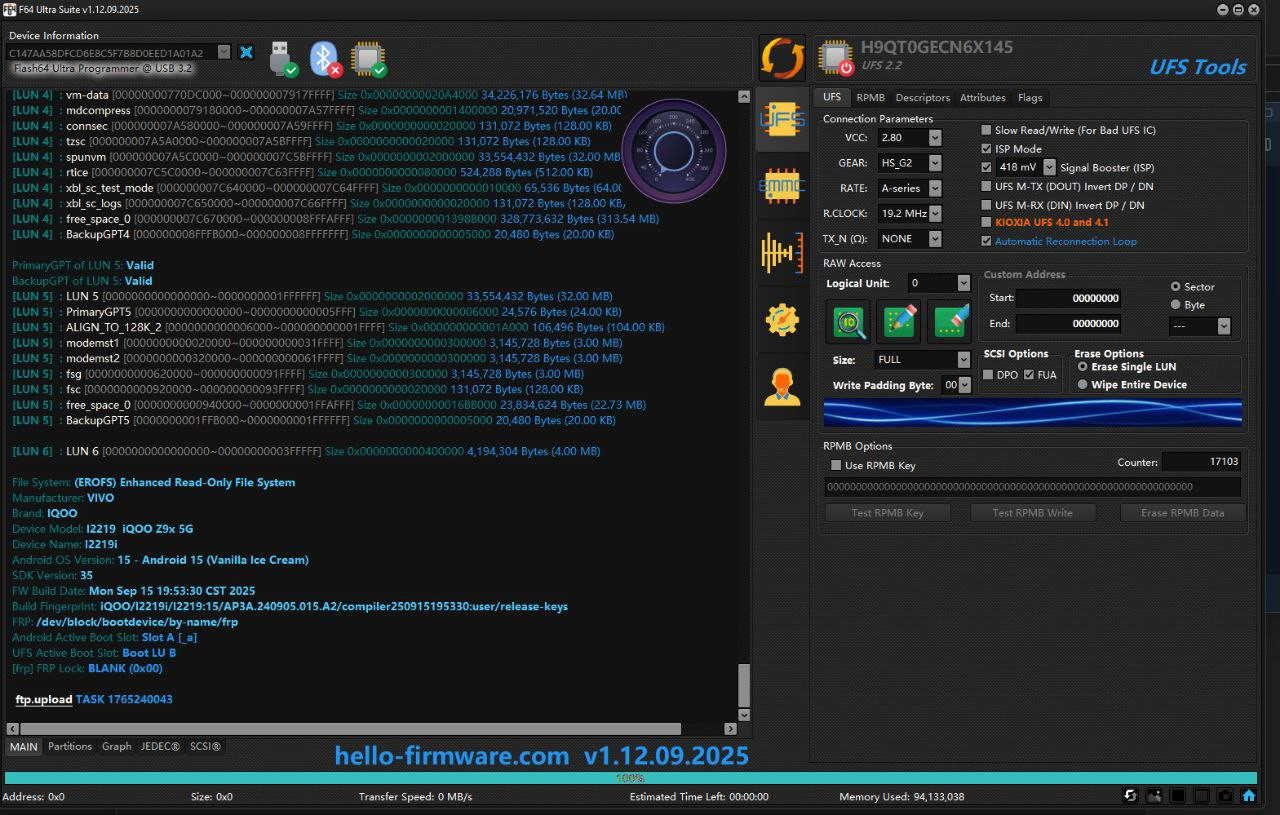Click the speedometer gauge widget

pos(673,151)
